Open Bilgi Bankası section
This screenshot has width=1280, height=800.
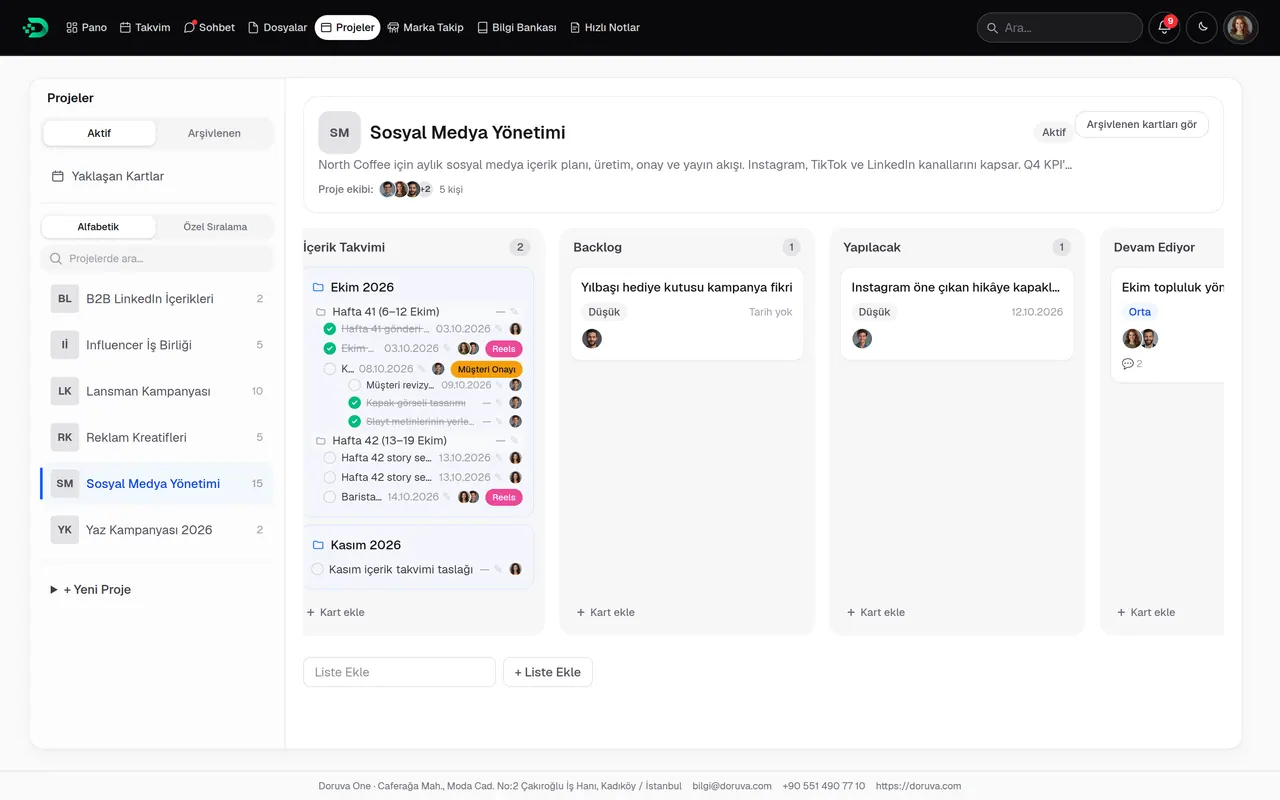tap(516, 27)
